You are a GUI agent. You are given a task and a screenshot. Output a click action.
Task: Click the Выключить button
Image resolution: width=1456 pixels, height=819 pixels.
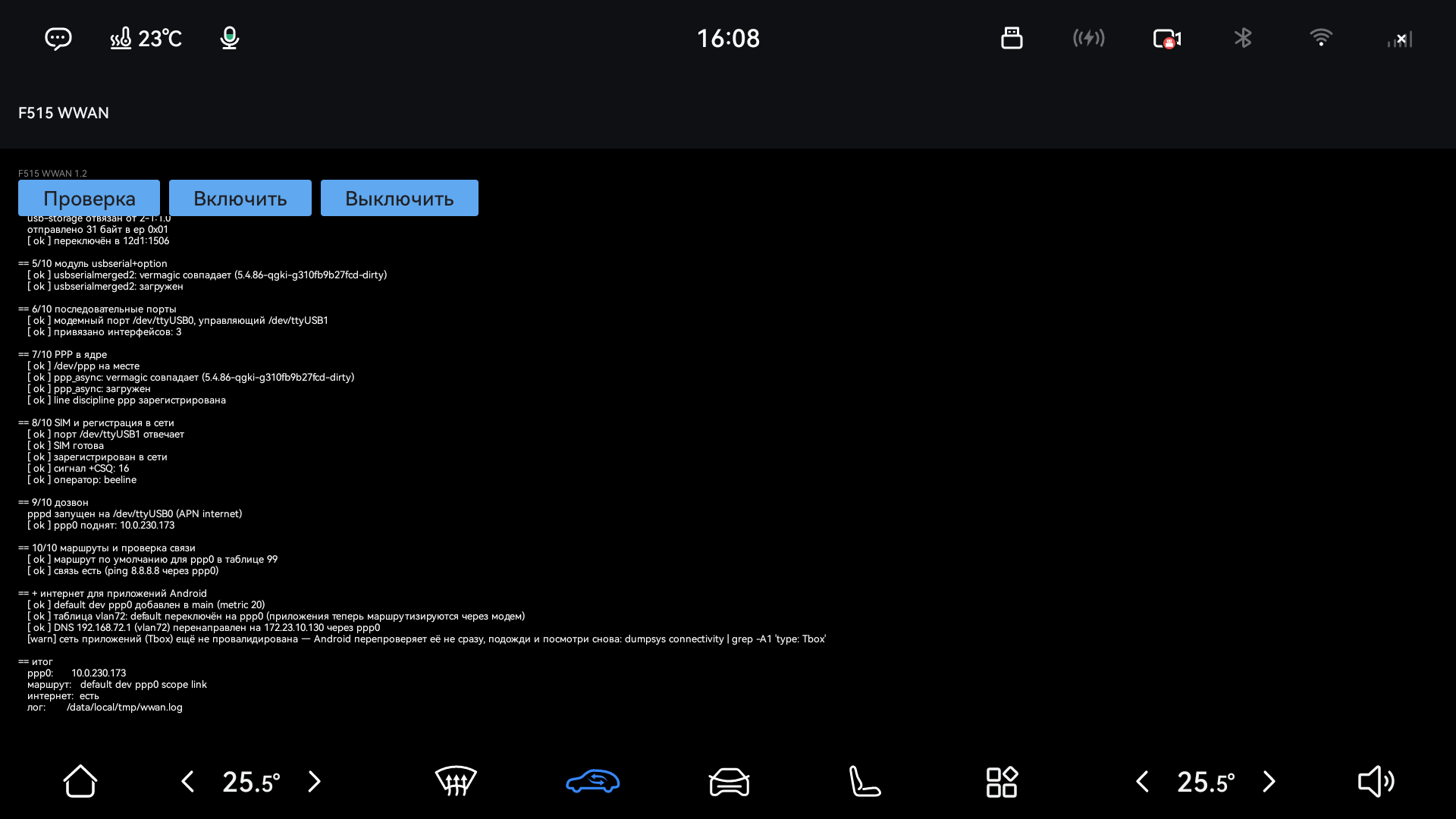400,198
